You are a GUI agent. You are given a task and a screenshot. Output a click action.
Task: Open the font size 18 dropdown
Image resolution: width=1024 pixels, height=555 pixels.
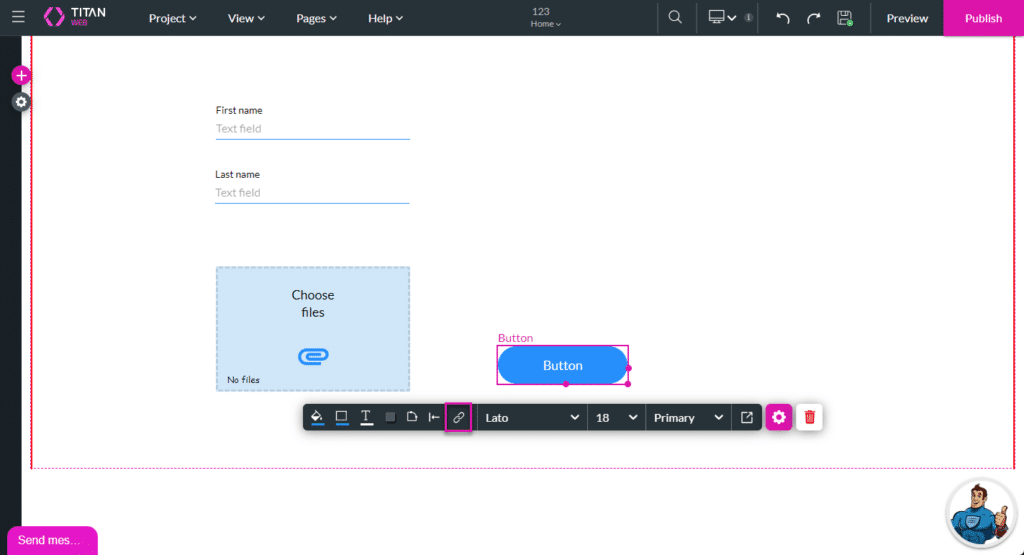point(616,417)
